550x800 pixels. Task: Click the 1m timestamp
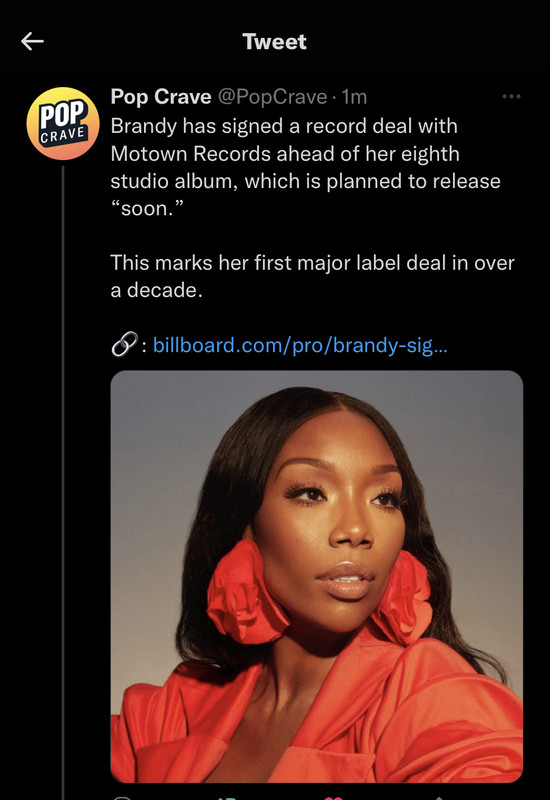click(x=354, y=96)
